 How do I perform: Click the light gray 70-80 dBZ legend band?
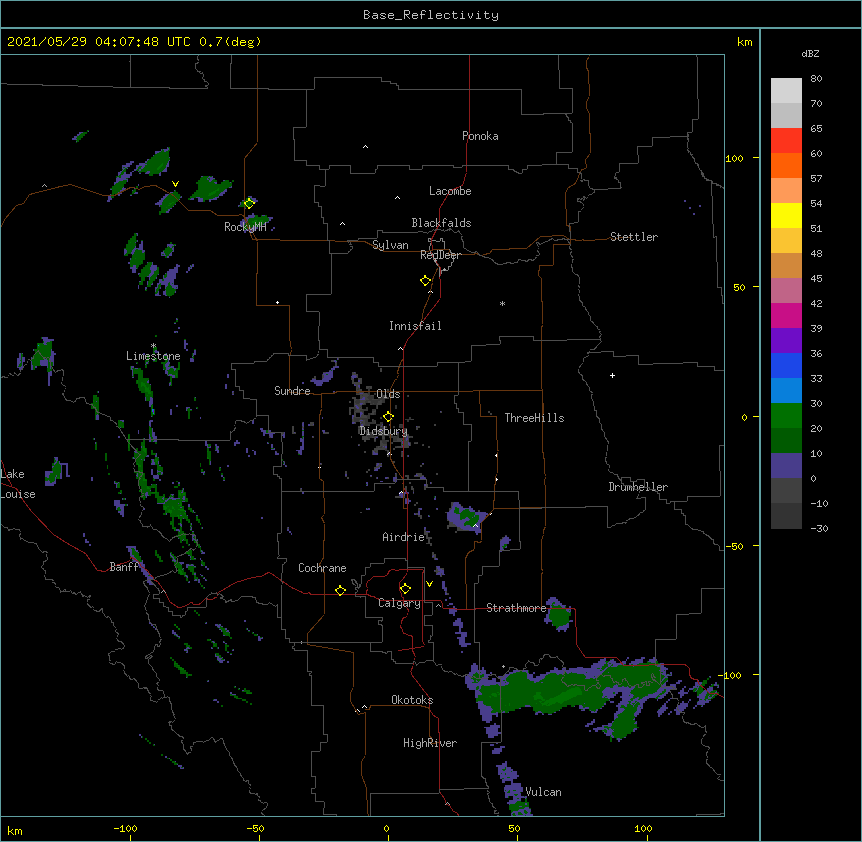pos(786,90)
